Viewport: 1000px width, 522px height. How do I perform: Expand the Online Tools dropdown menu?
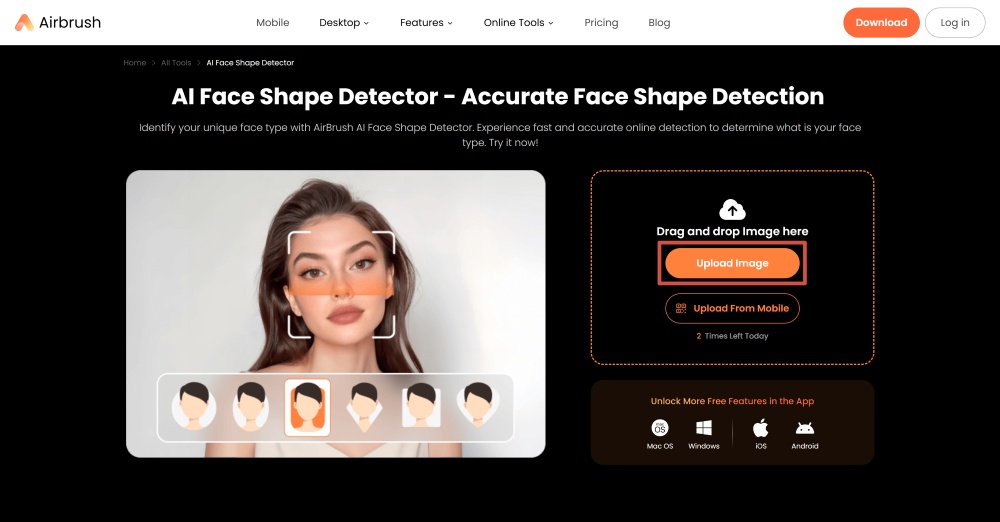(518, 22)
